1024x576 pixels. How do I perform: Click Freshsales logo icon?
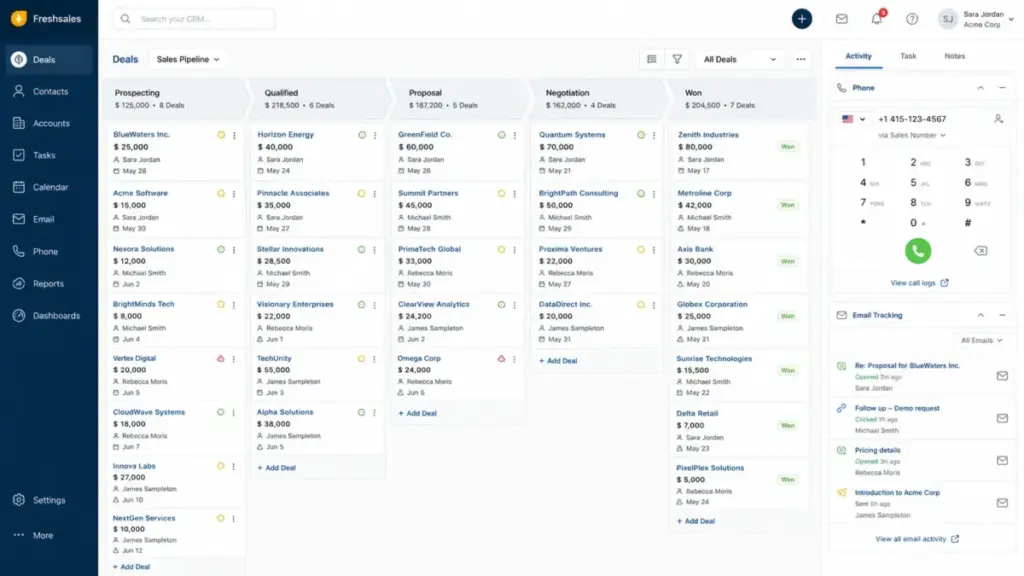pos(19,18)
